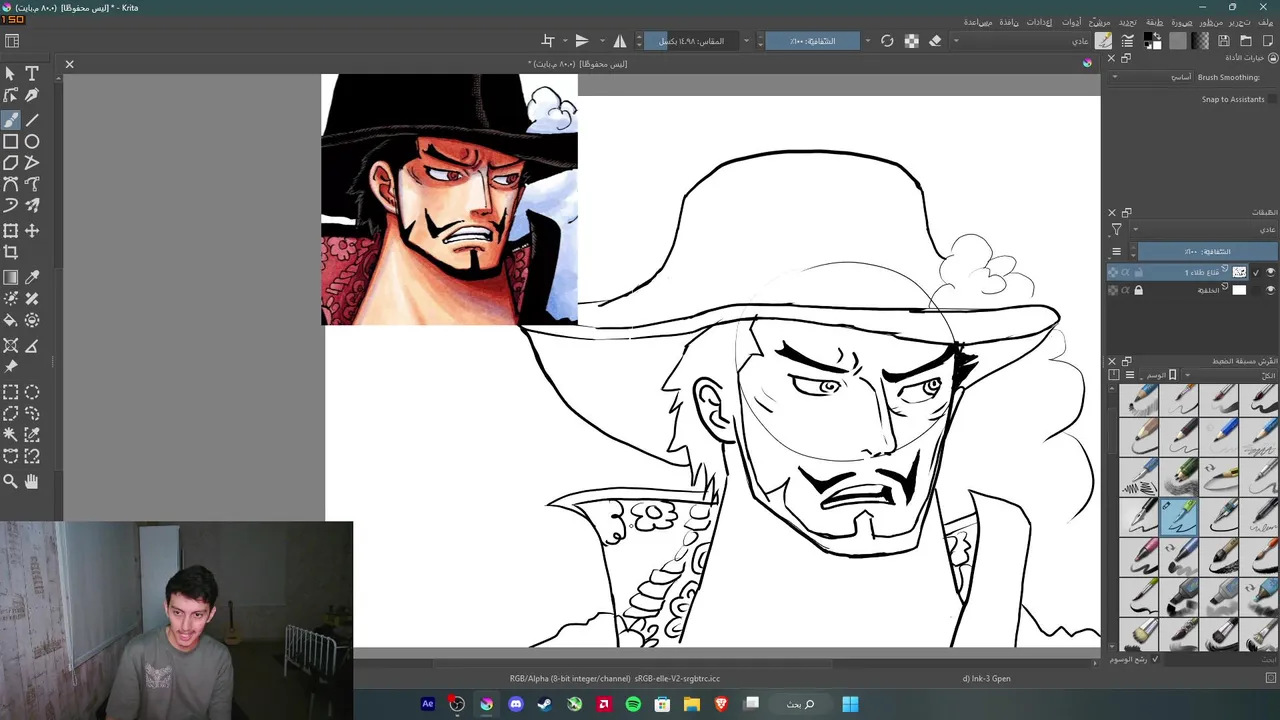Screen dimensions: 1280x720
Task: Adjust the toolbar brush opacity slider
Action: point(812,41)
